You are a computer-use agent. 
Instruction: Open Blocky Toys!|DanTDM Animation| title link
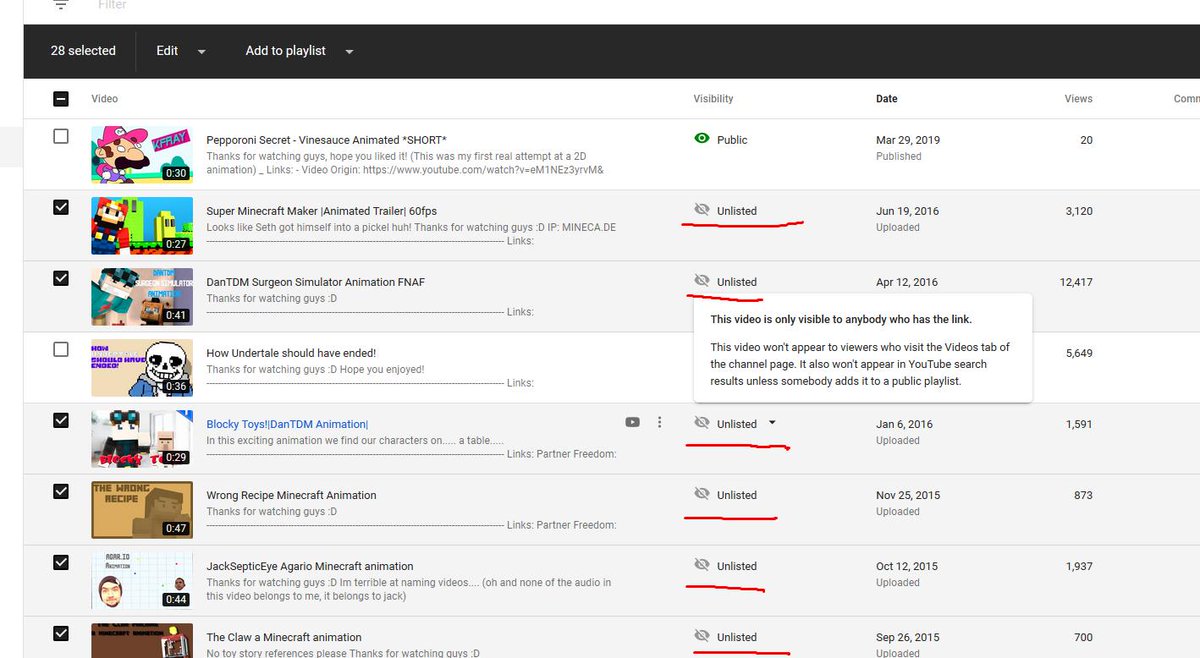[287, 424]
